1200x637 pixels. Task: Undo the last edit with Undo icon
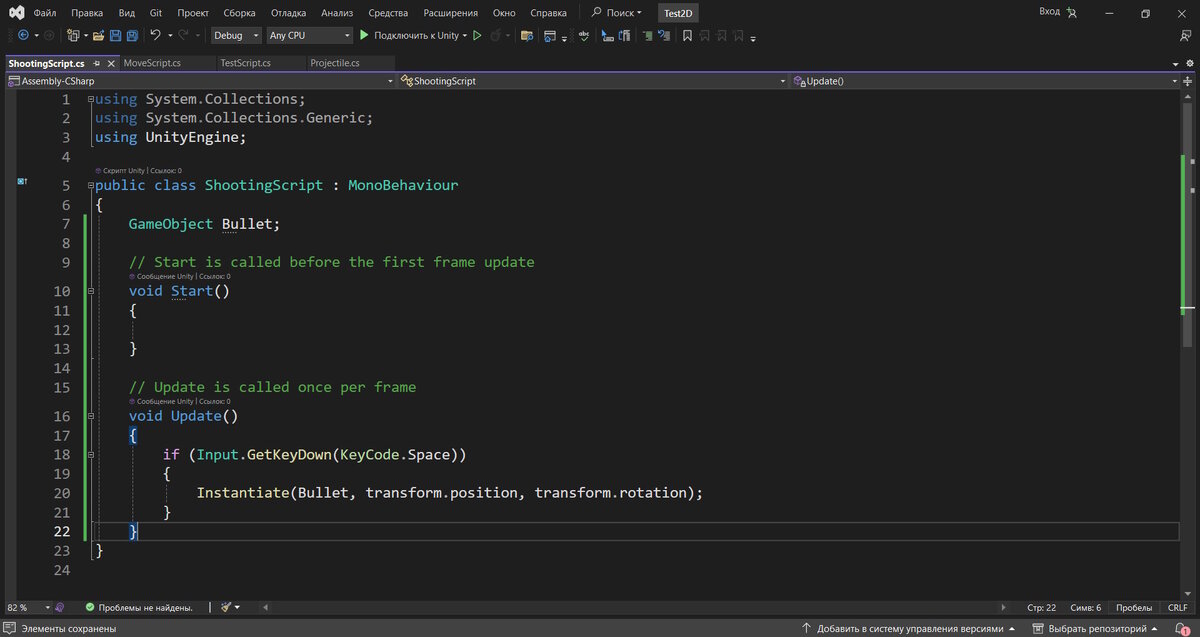[155, 35]
